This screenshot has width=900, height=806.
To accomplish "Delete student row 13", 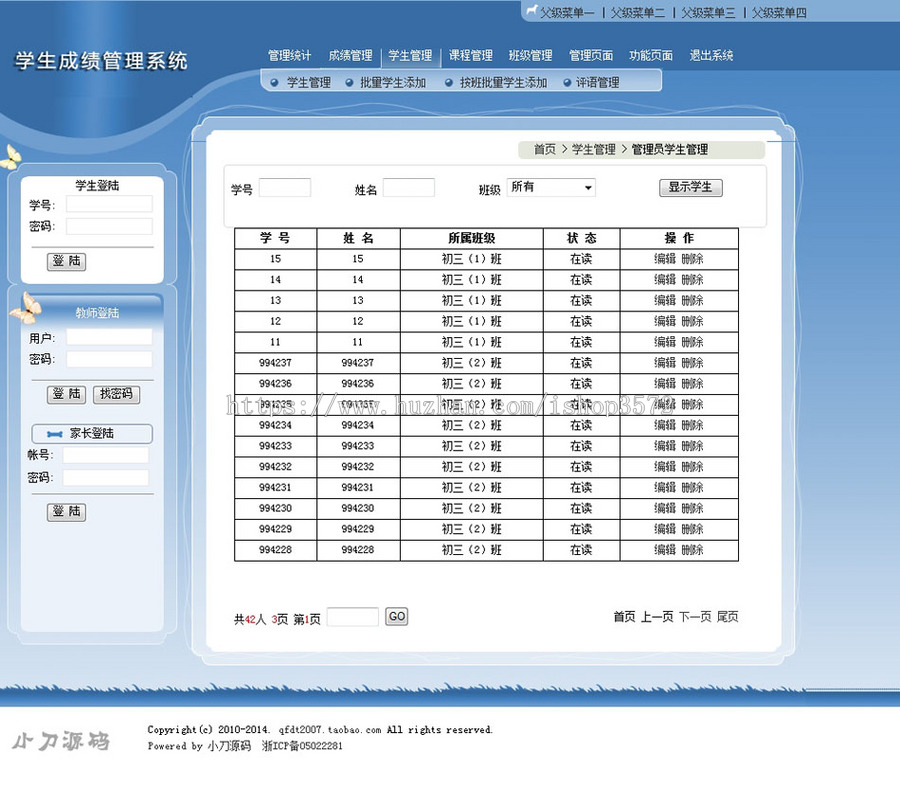I will click(x=692, y=300).
